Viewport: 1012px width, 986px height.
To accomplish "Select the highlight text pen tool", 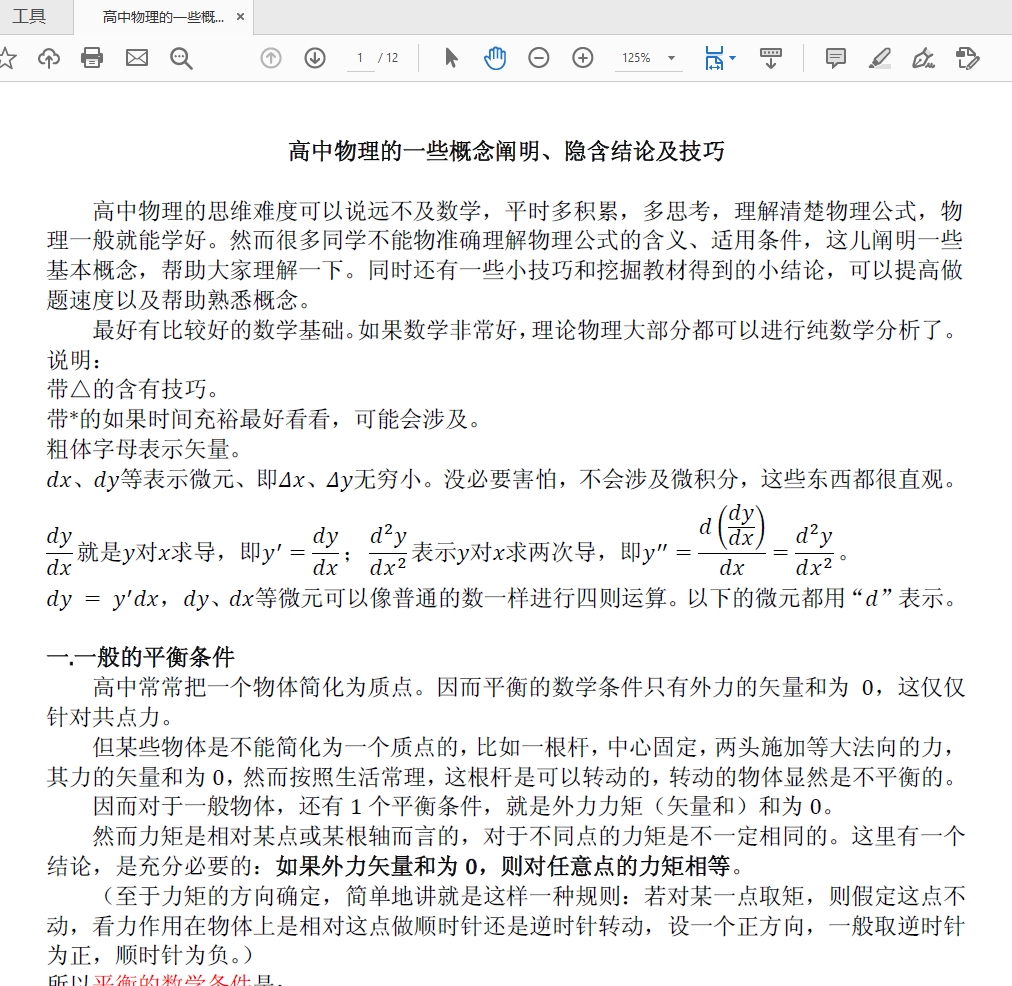I will click(x=880, y=58).
